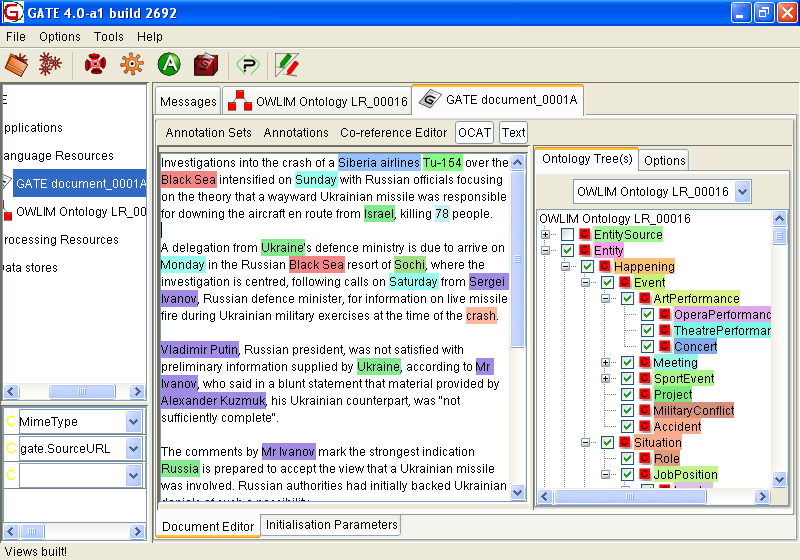The width and height of the screenshot is (800, 560).
Task: Click the orange folder toolbar icon
Action: tap(16, 65)
